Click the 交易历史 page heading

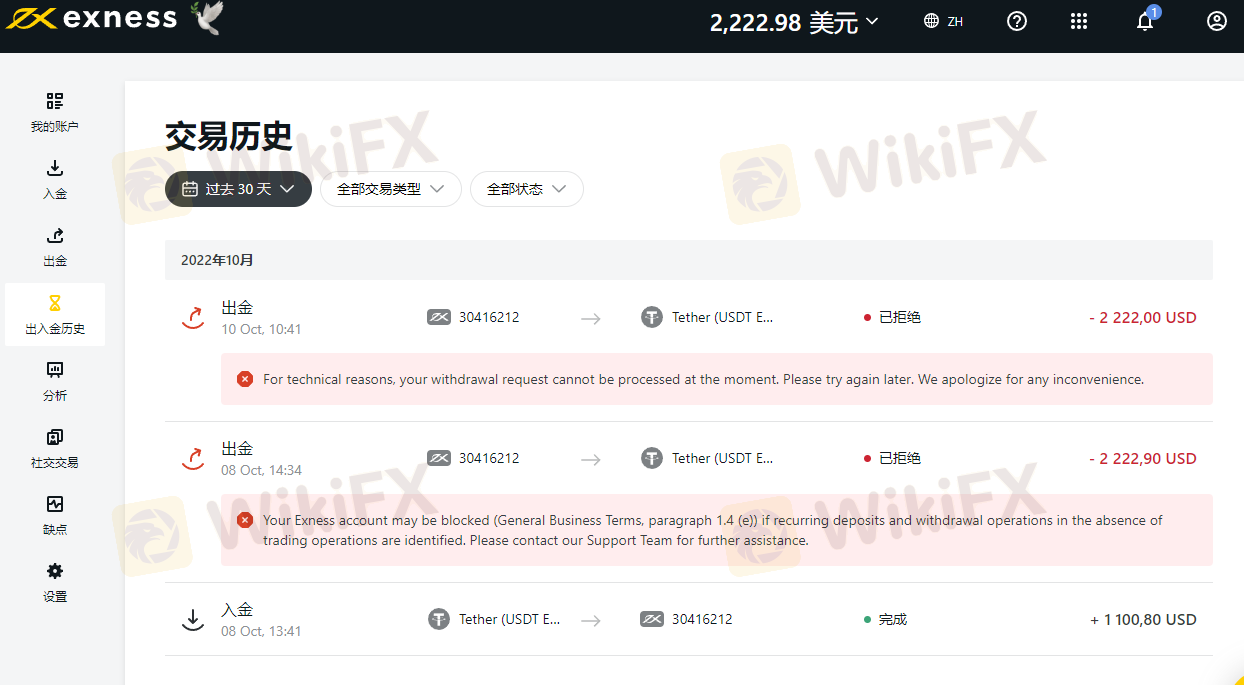pos(228,136)
